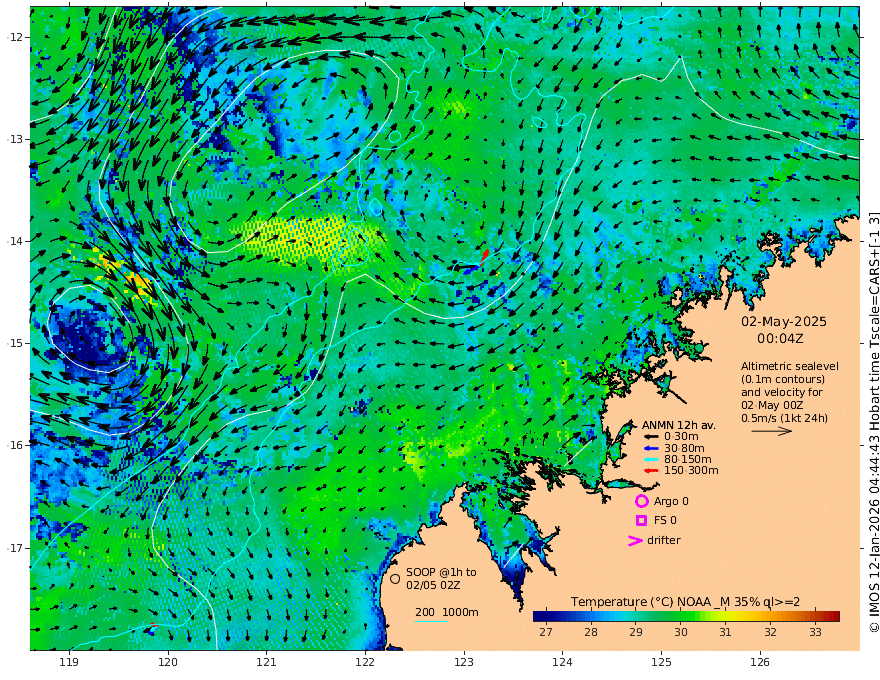
Task: Click the longitude 122 axis label
Action: click(x=365, y=662)
